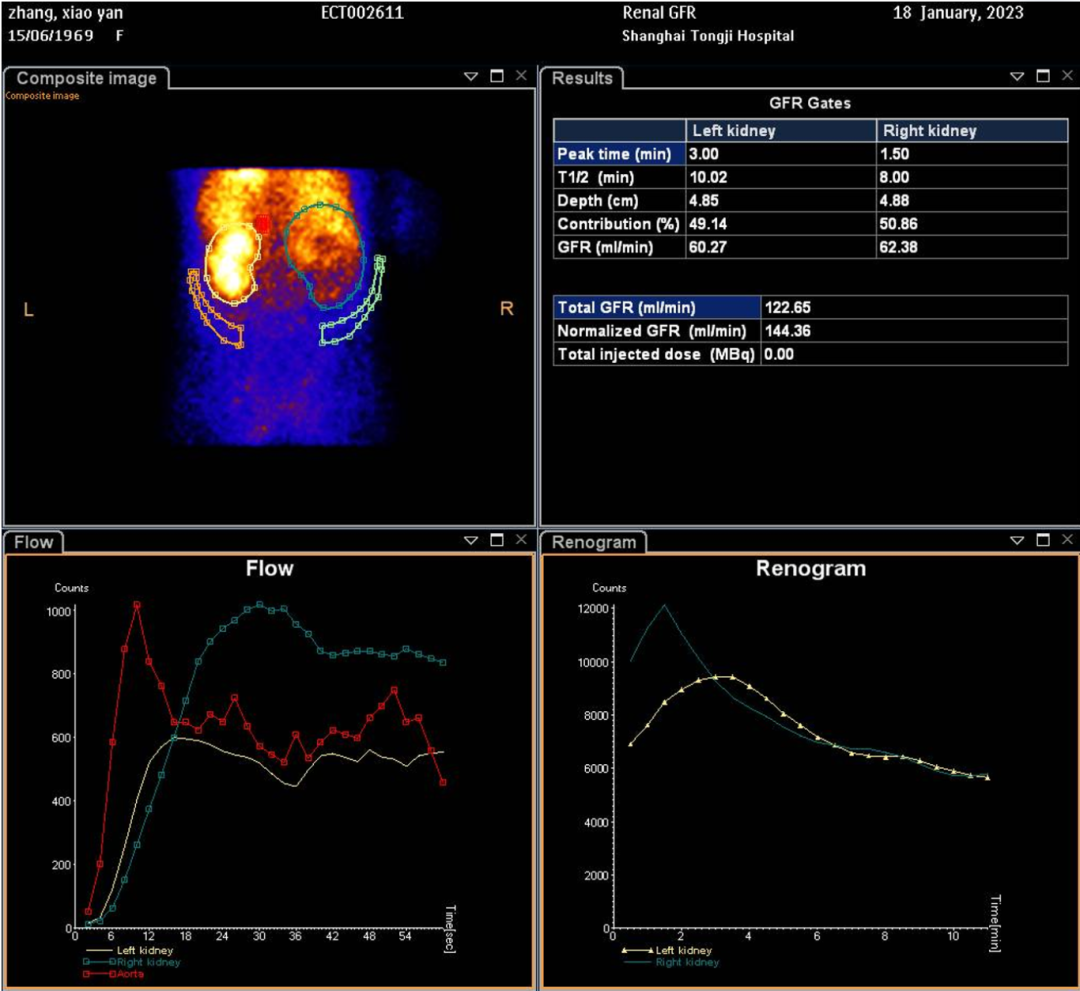Maximize the Flow panel
This screenshot has width=1080, height=991.
click(x=497, y=540)
